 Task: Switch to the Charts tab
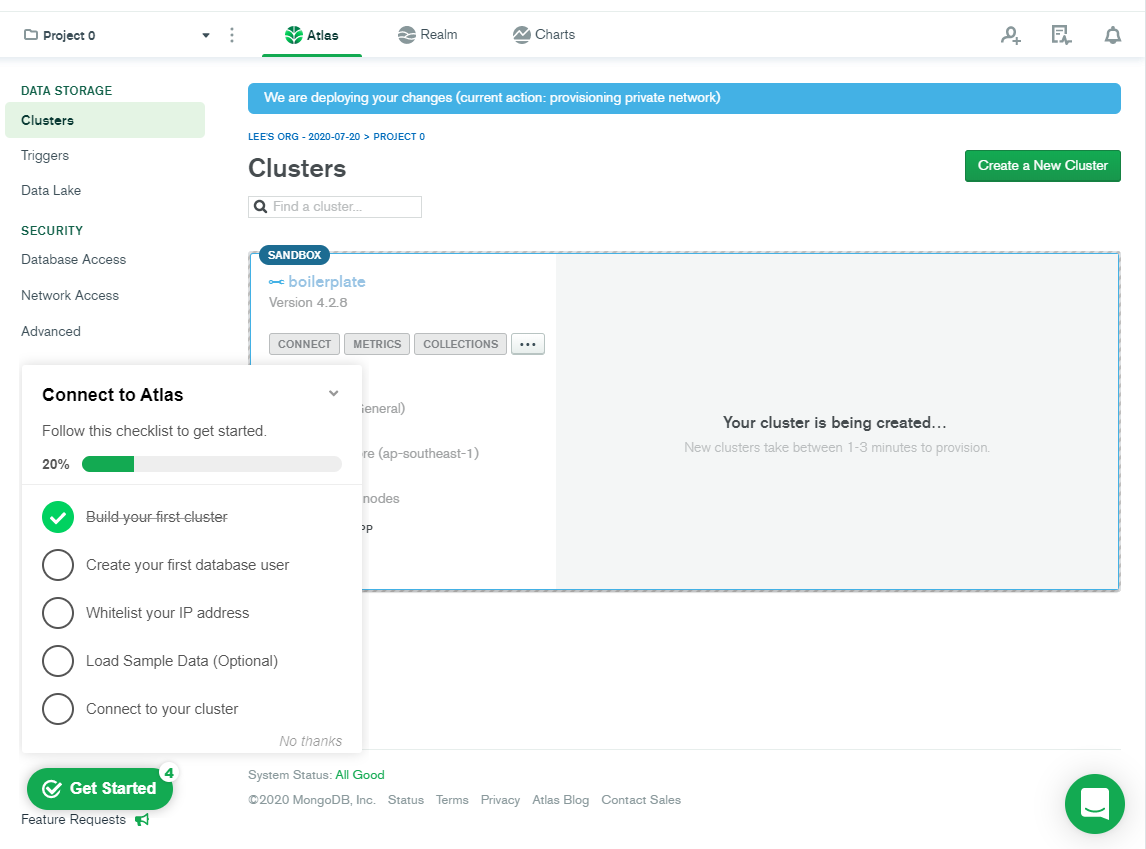pos(544,35)
